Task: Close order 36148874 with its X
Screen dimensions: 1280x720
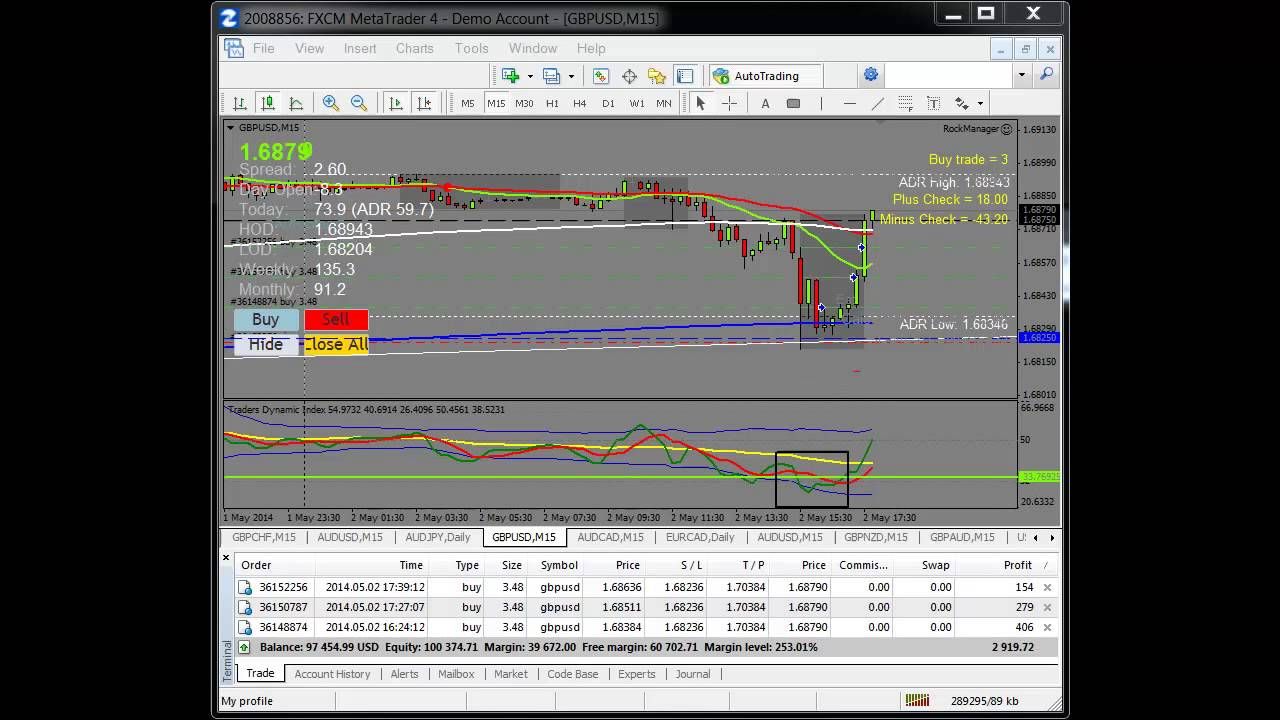Action: click(1047, 627)
